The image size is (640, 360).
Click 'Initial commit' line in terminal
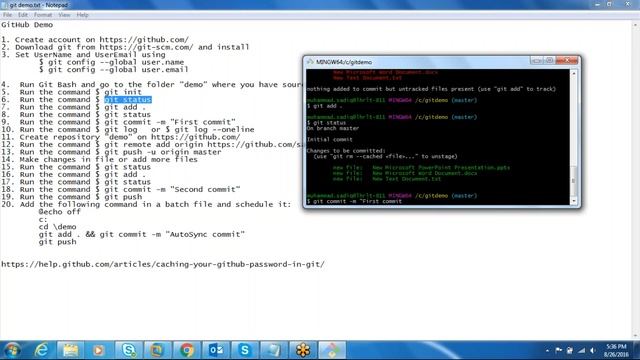329,139
